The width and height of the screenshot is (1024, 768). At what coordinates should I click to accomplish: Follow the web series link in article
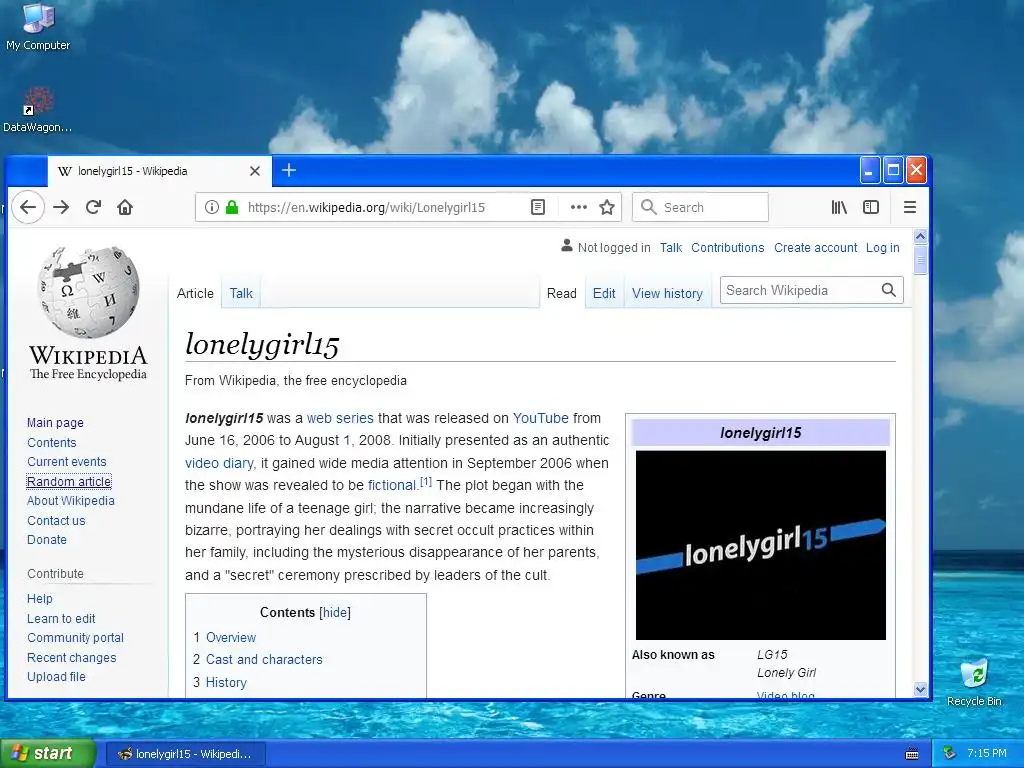(340, 418)
